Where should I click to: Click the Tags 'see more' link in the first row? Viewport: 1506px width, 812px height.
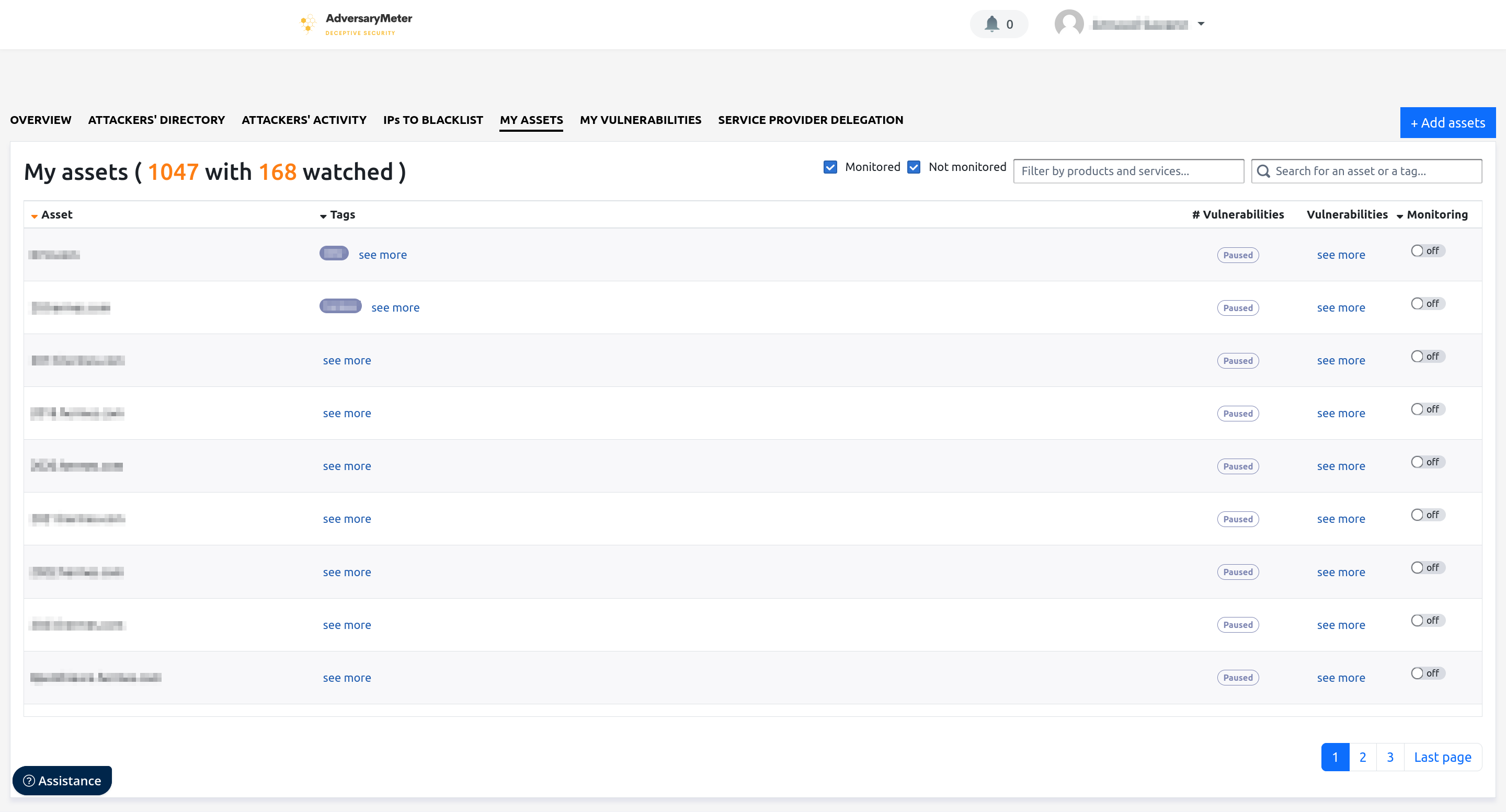pyautogui.click(x=382, y=255)
